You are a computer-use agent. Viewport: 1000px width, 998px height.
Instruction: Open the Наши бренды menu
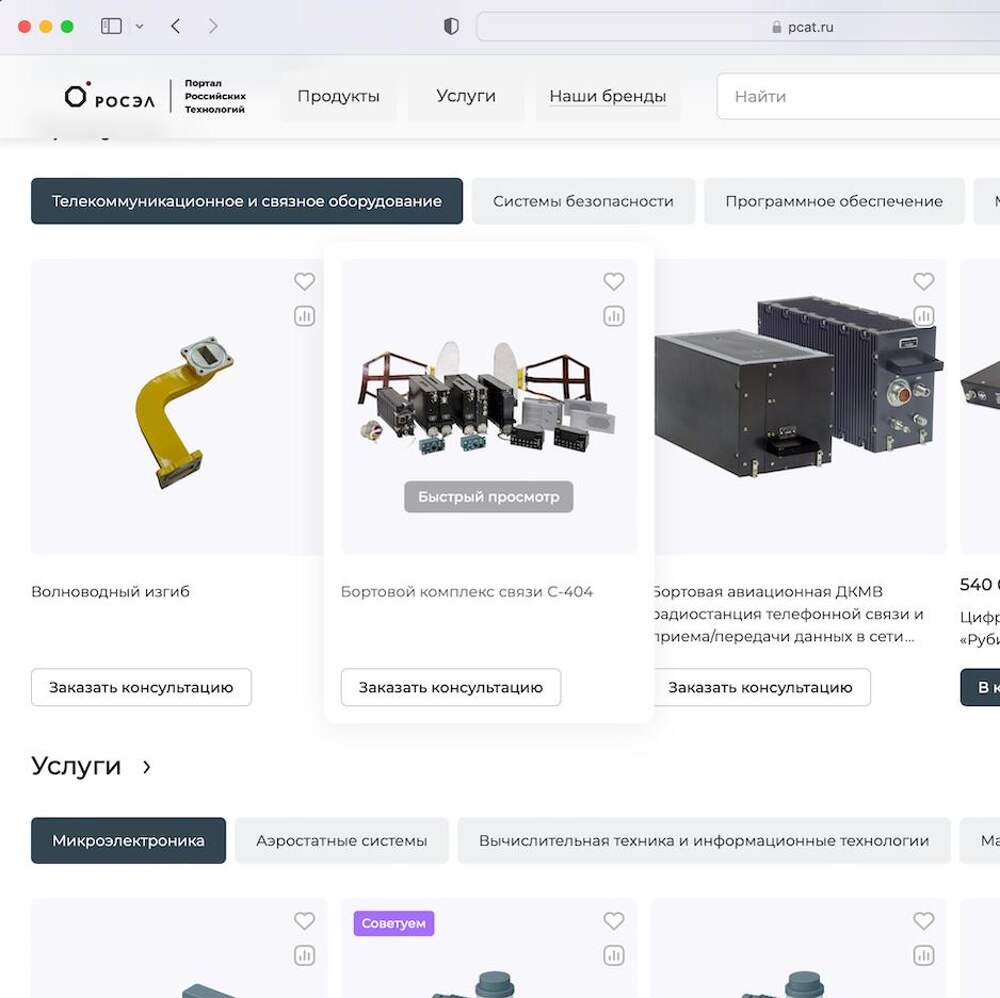[607, 97]
